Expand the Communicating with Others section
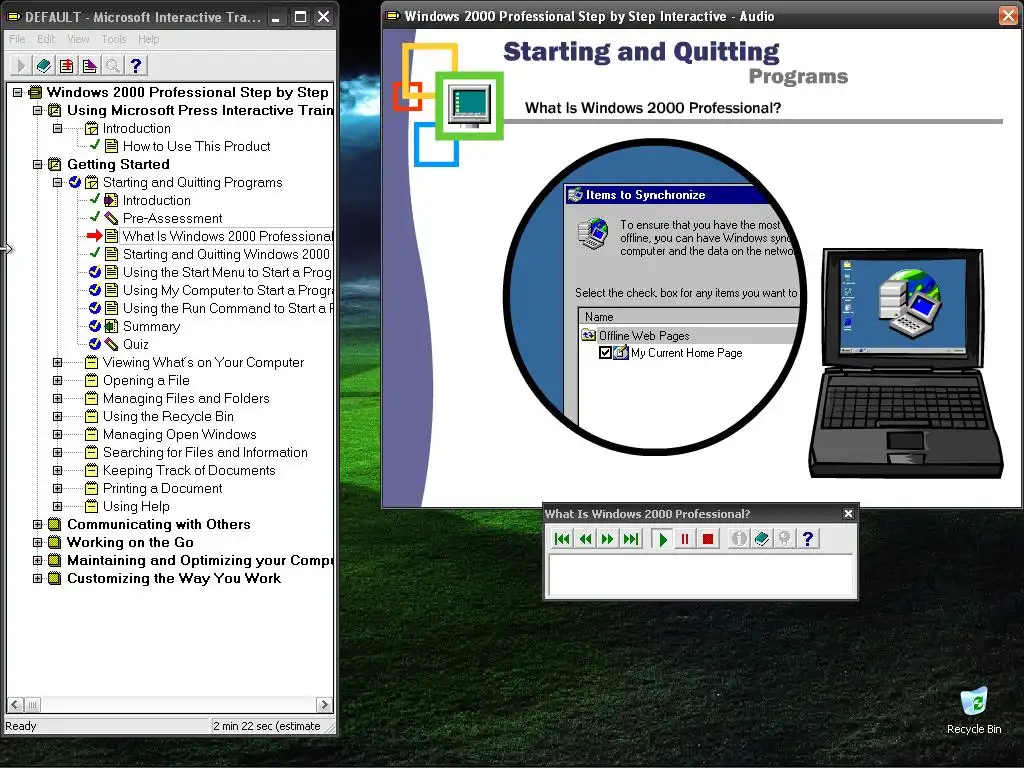 click(38, 524)
